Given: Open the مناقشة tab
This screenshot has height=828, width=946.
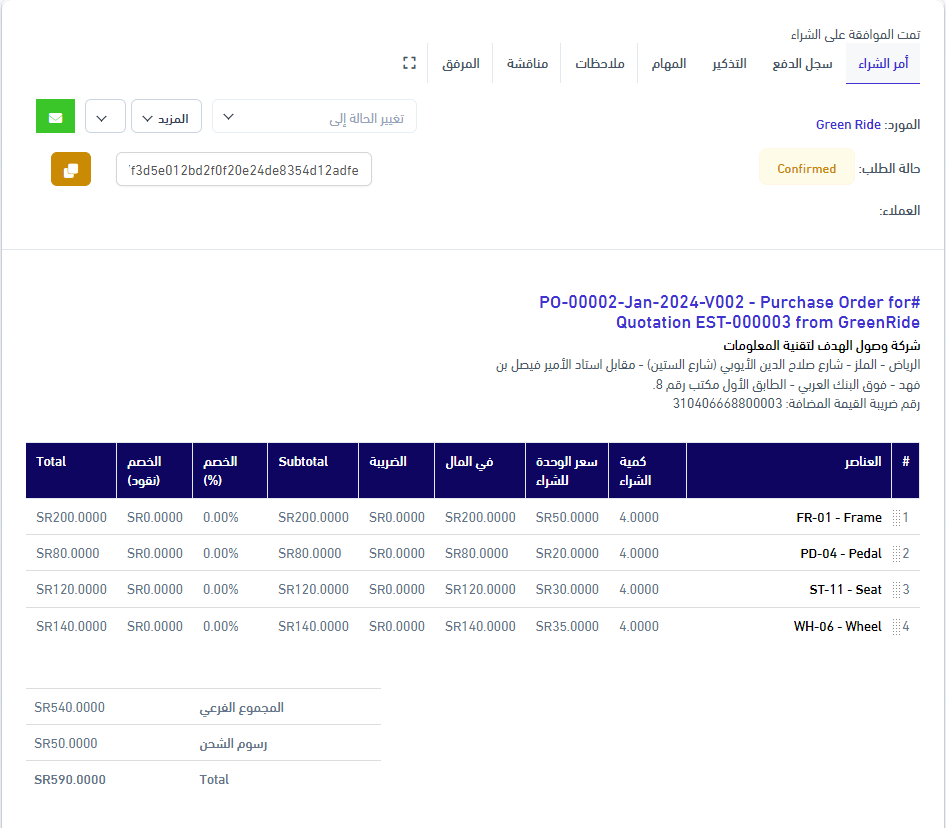Looking at the screenshot, I should point(527,63).
